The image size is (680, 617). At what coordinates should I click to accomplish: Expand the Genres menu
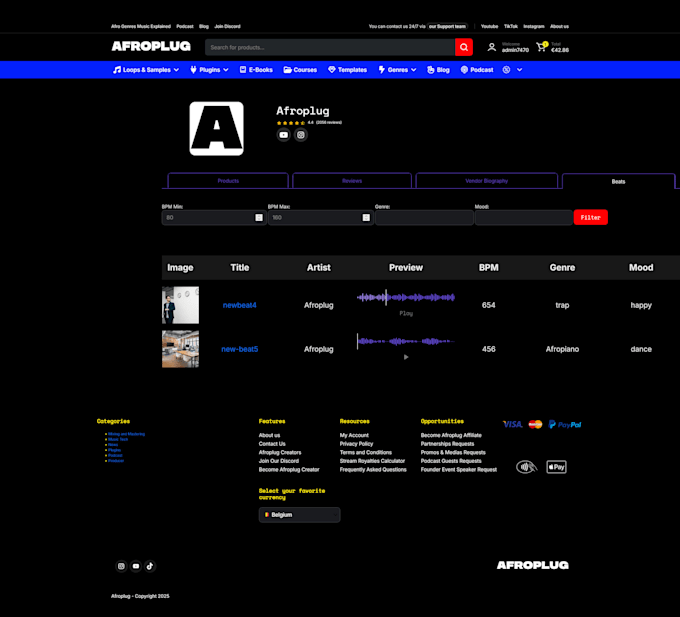click(397, 70)
